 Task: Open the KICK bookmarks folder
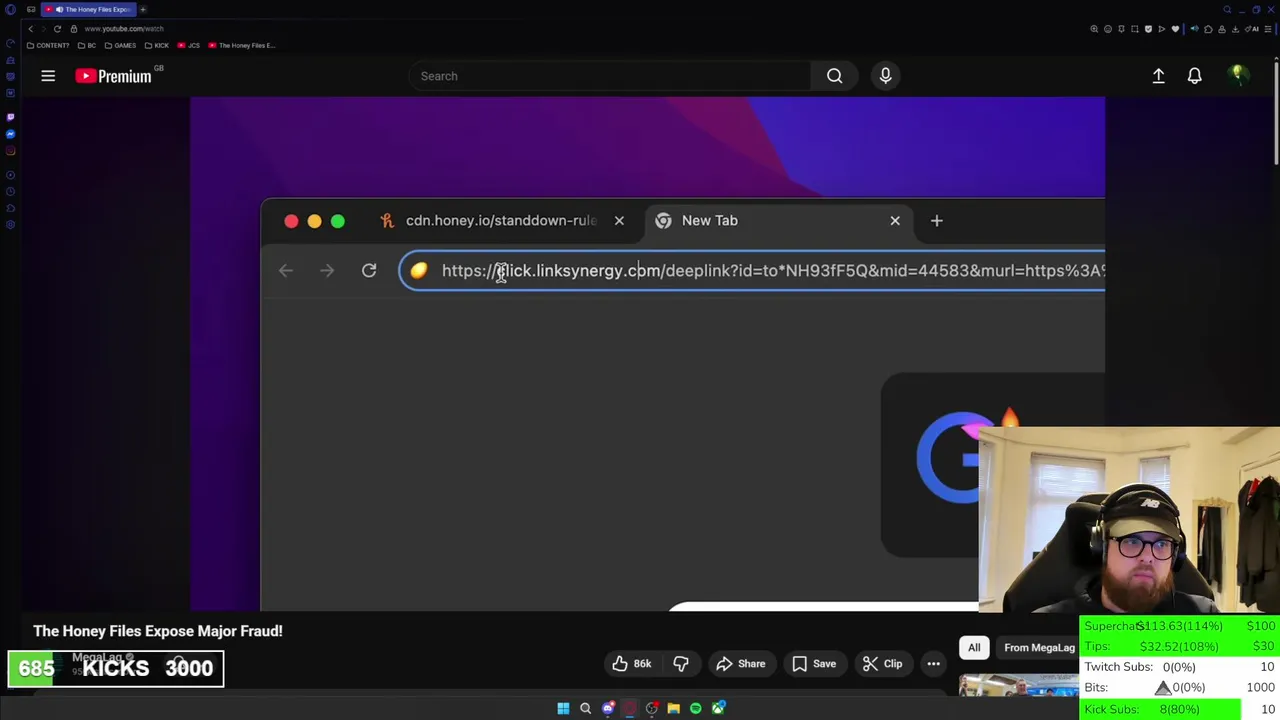(156, 45)
